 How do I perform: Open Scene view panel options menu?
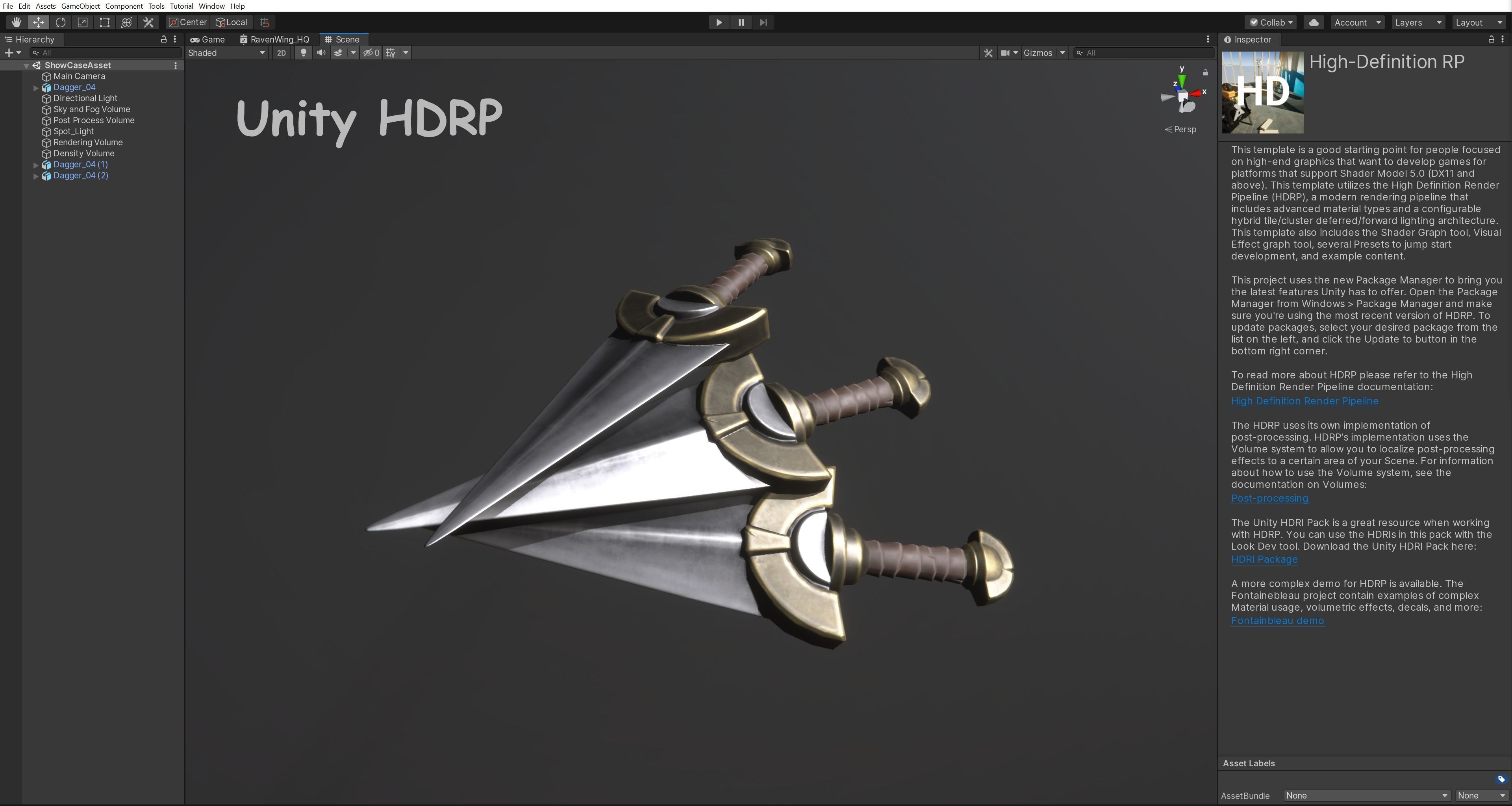pos(1208,39)
